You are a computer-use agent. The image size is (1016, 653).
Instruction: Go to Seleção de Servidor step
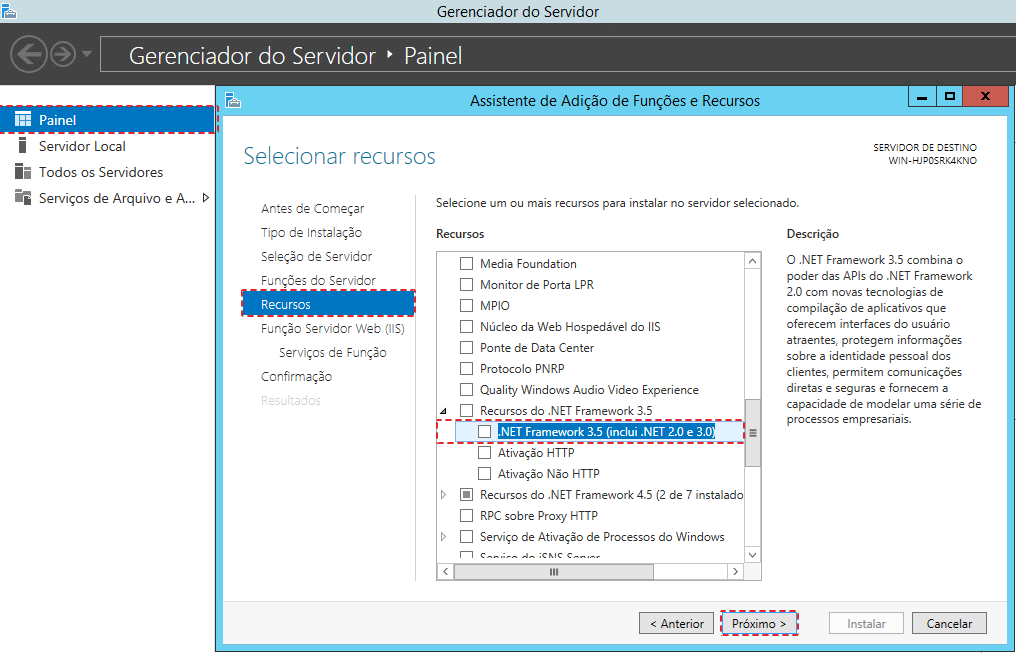316,257
